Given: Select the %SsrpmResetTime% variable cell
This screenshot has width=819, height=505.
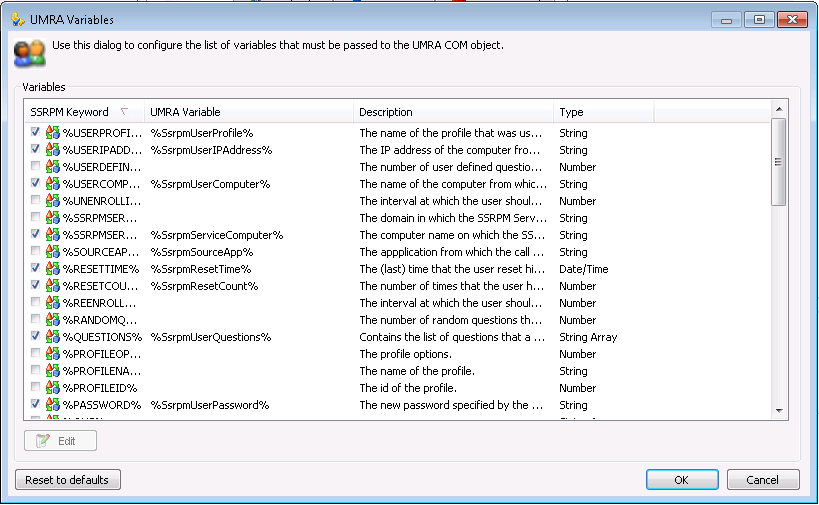Looking at the screenshot, I should (201, 269).
